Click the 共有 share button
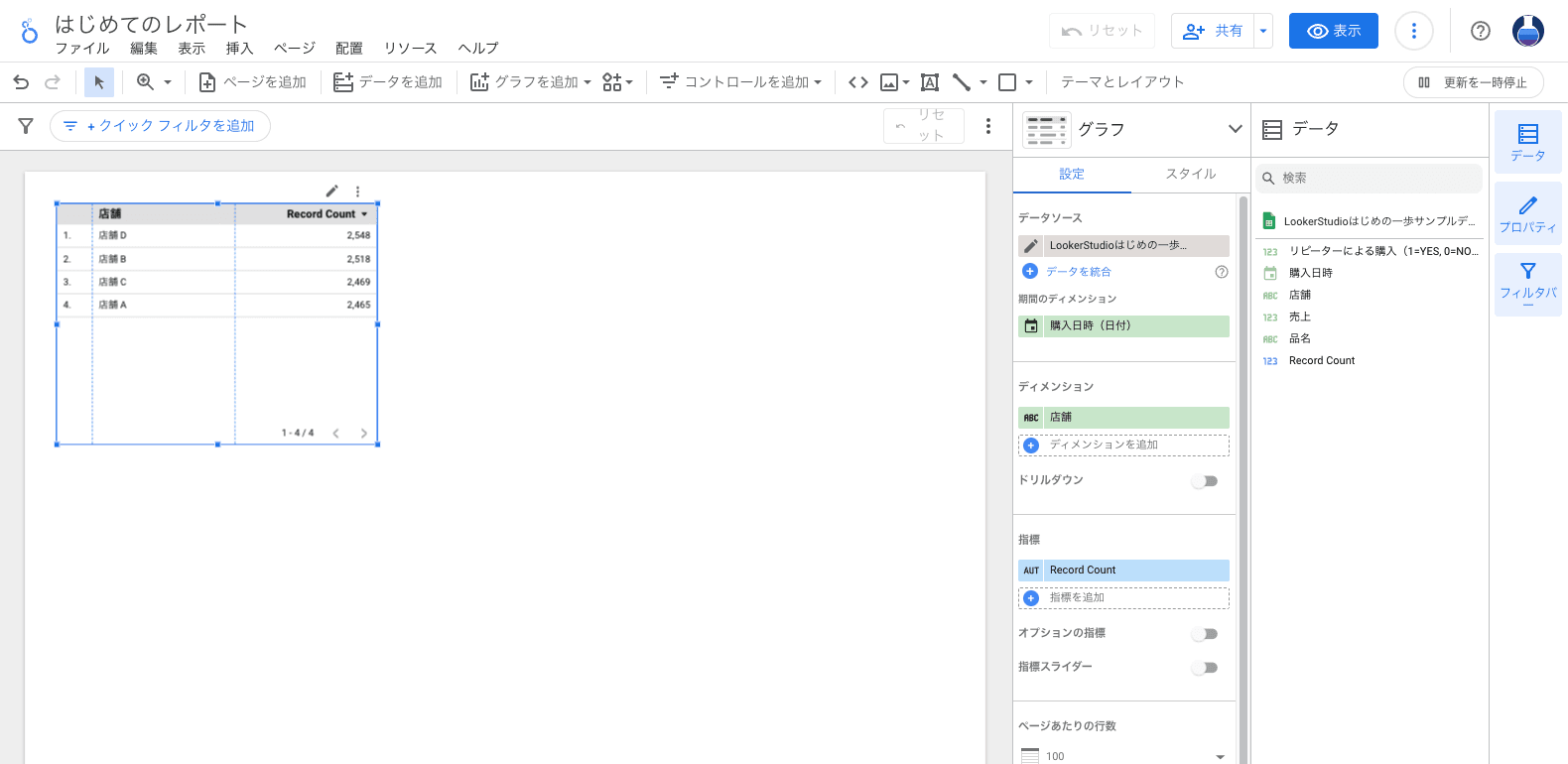 (x=1213, y=31)
